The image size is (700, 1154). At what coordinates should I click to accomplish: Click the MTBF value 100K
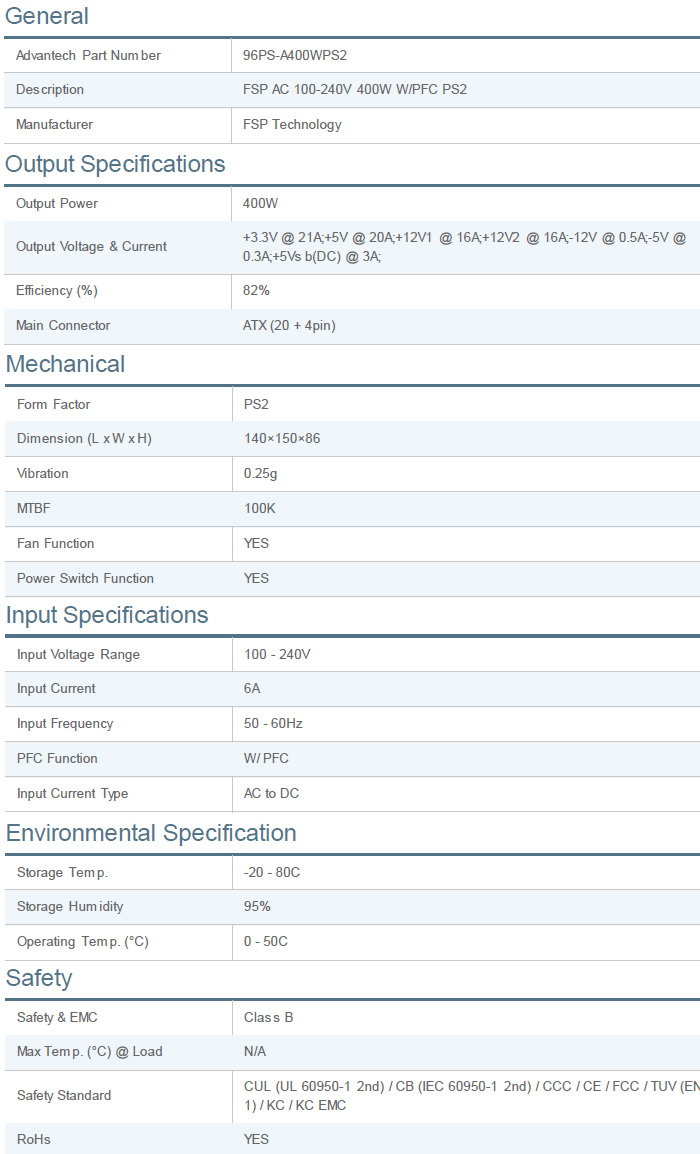[260, 509]
